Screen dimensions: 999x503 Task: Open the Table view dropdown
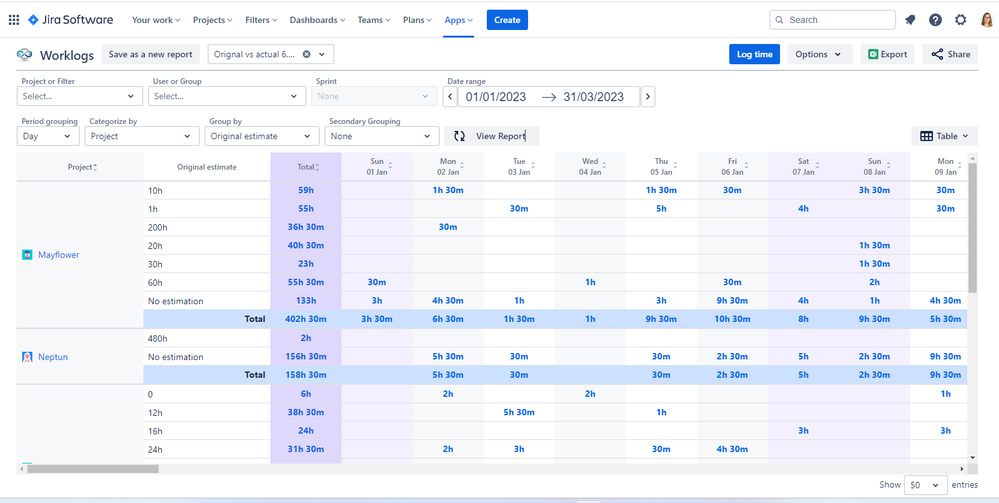(944, 136)
